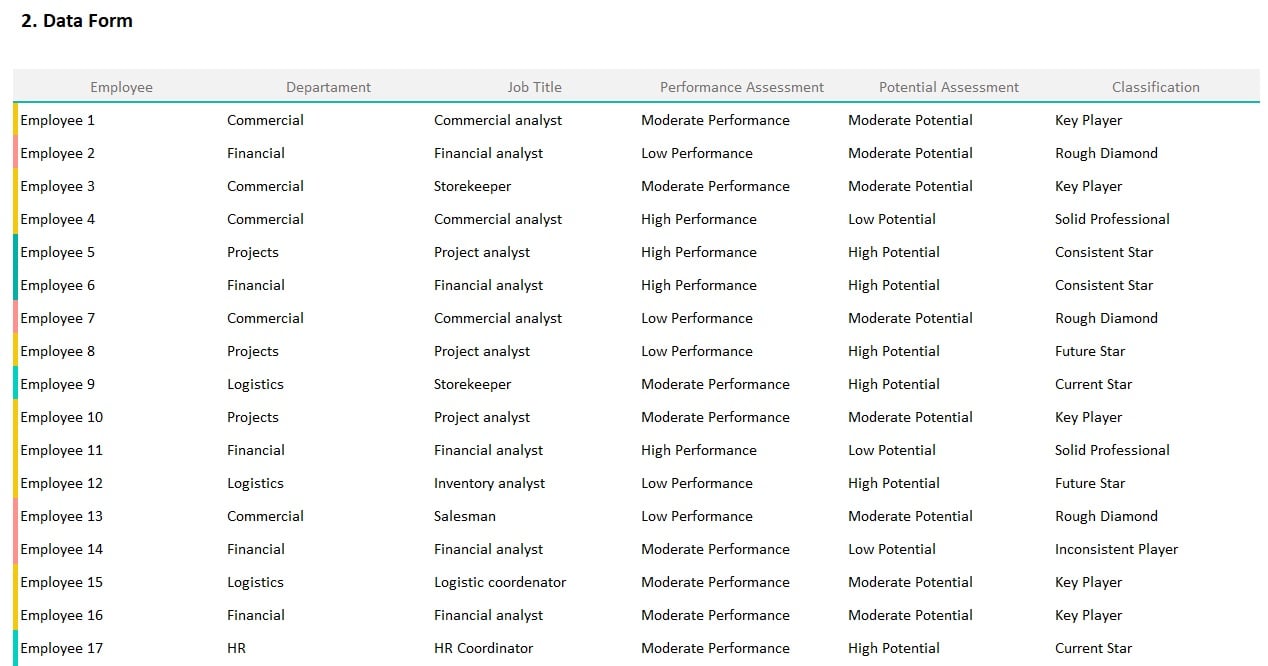This screenshot has height=666, width=1268.
Task: Click the yellow color bar beside Employee 1
Action: pyautogui.click(x=16, y=120)
